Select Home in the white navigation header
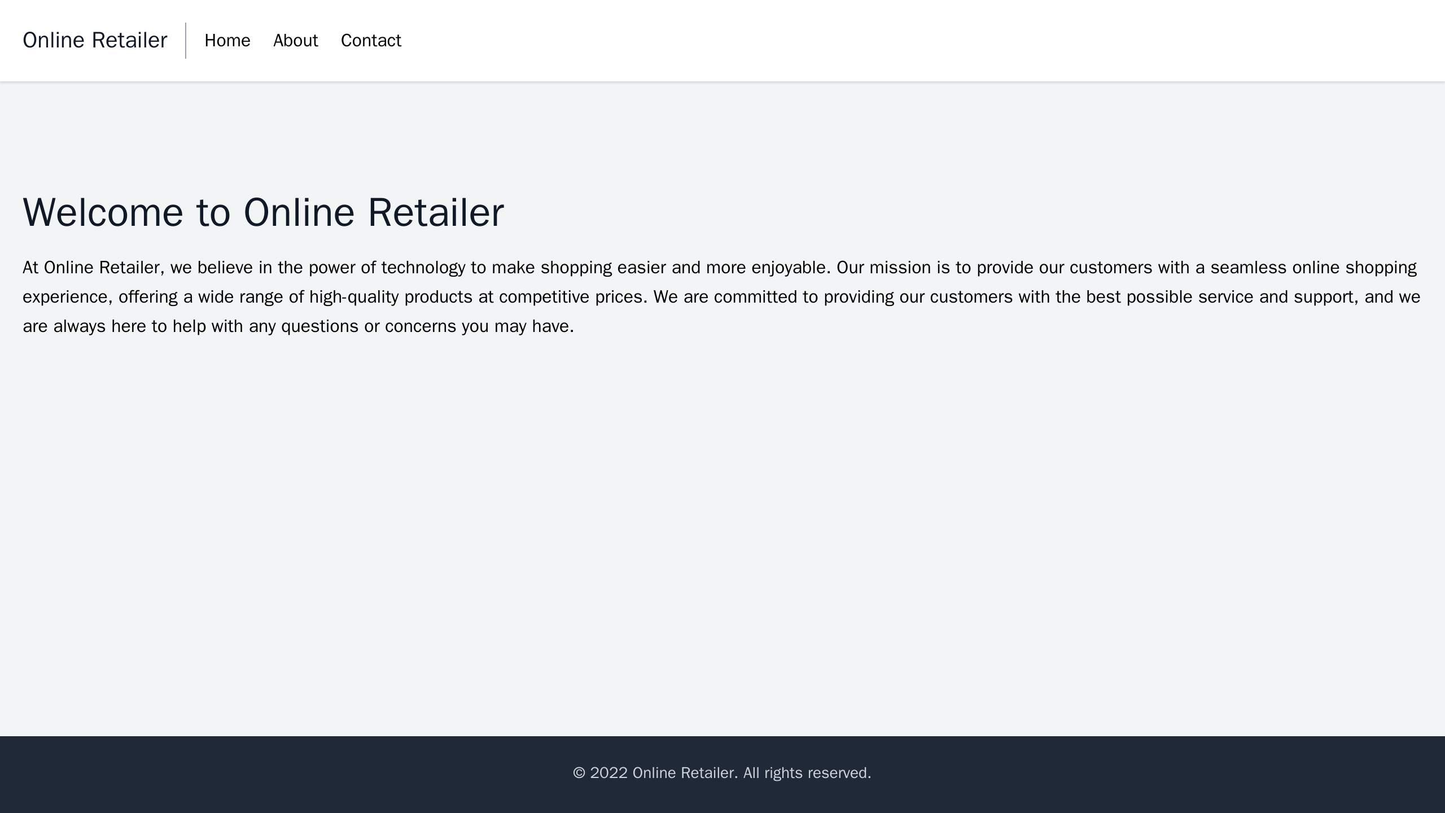 point(225,40)
